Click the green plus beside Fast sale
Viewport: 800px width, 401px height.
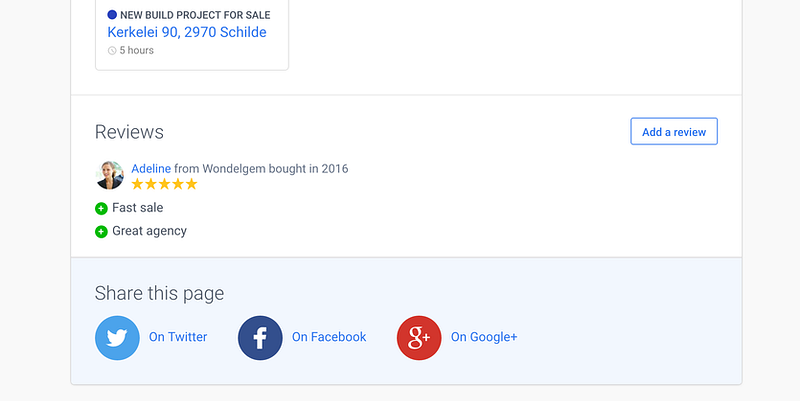click(x=101, y=208)
